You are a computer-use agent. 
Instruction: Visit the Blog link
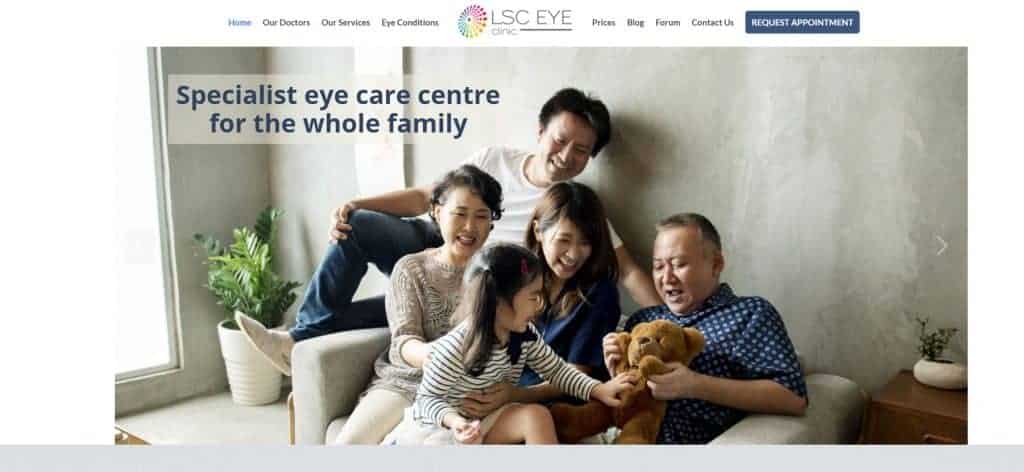click(x=635, y=22)
